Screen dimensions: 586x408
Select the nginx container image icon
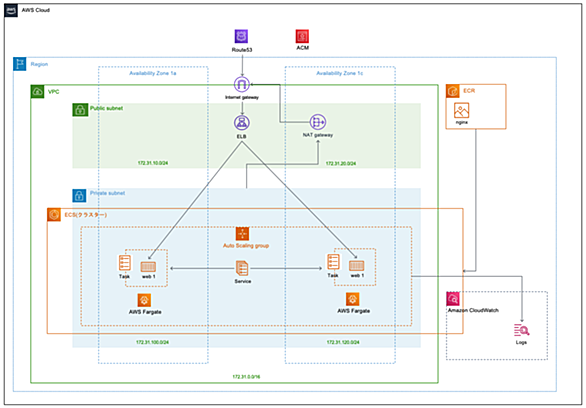[462, 111]
